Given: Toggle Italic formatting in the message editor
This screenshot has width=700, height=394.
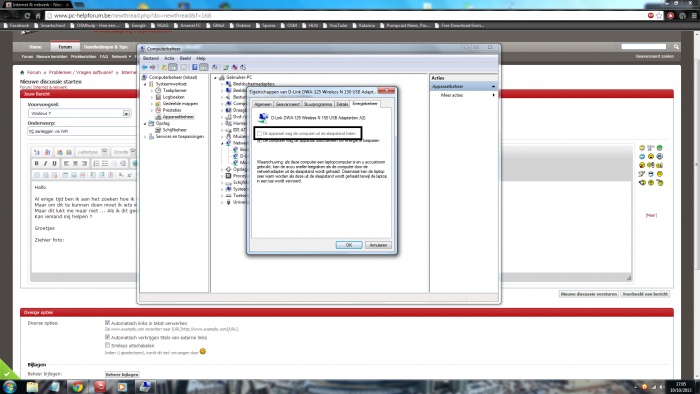Looking at the screenshot, I should [x=45, y=163].
